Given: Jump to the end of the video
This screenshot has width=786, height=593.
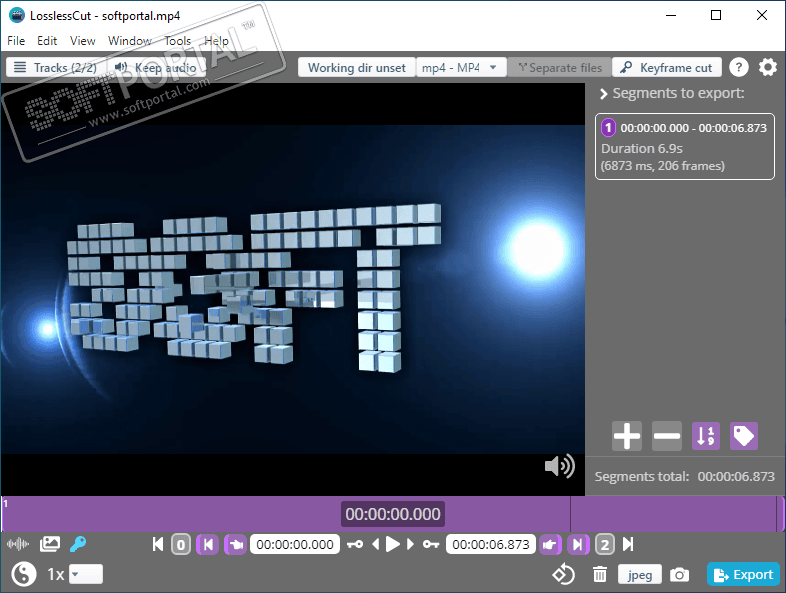Looking at the screenshot, I should click(x=628, y=544).
